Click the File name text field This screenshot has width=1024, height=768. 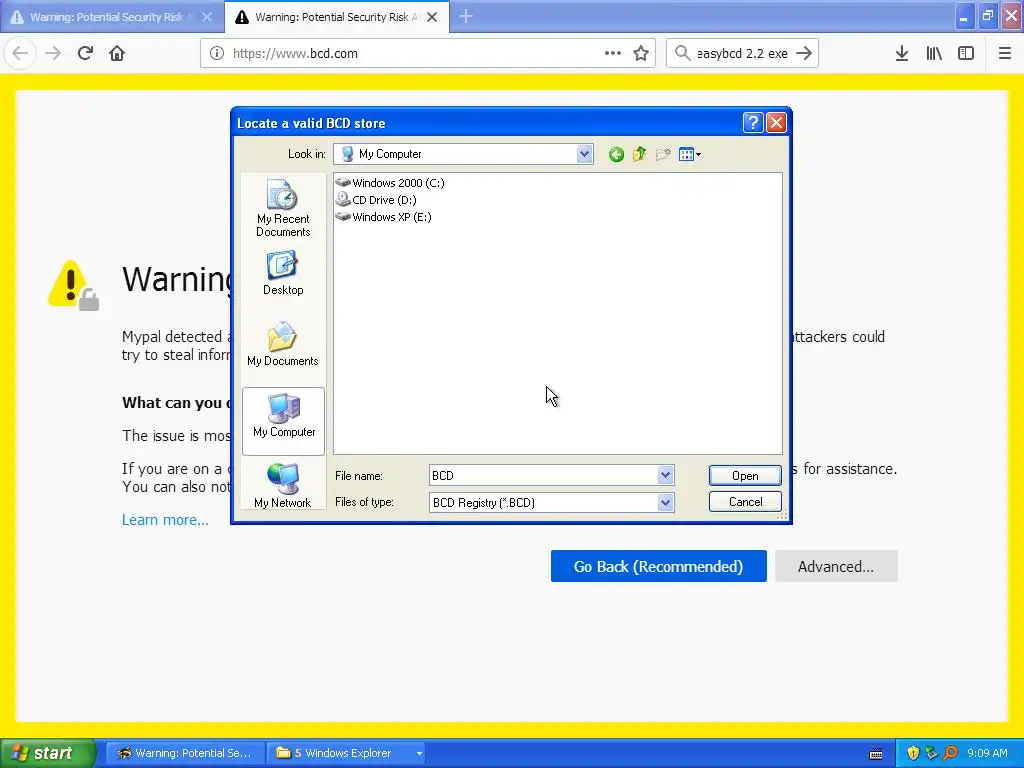point(543,475)
